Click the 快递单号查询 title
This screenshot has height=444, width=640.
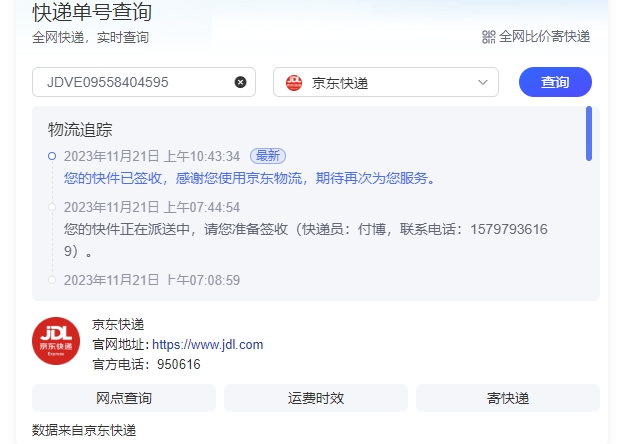(x=92, y=12)
